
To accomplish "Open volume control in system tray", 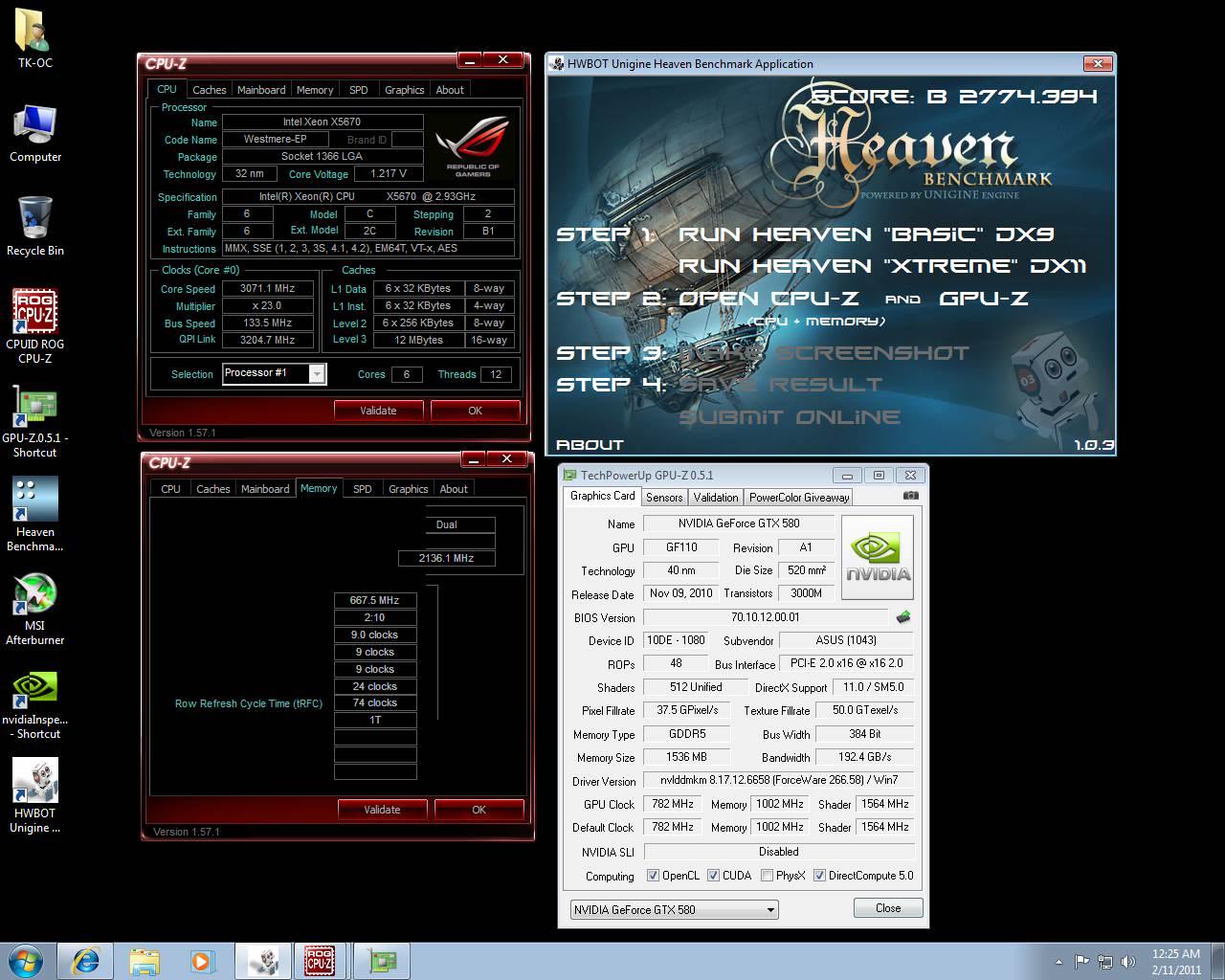I will click(1130, 961).
